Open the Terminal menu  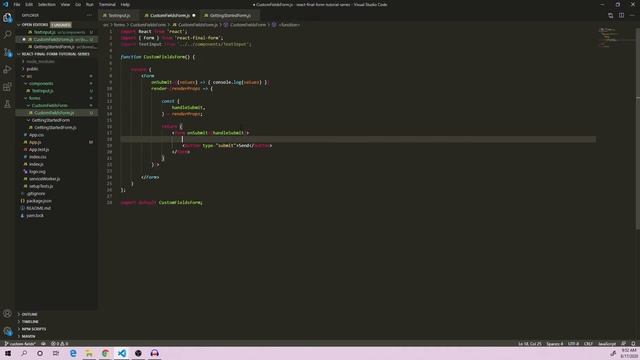107,4
